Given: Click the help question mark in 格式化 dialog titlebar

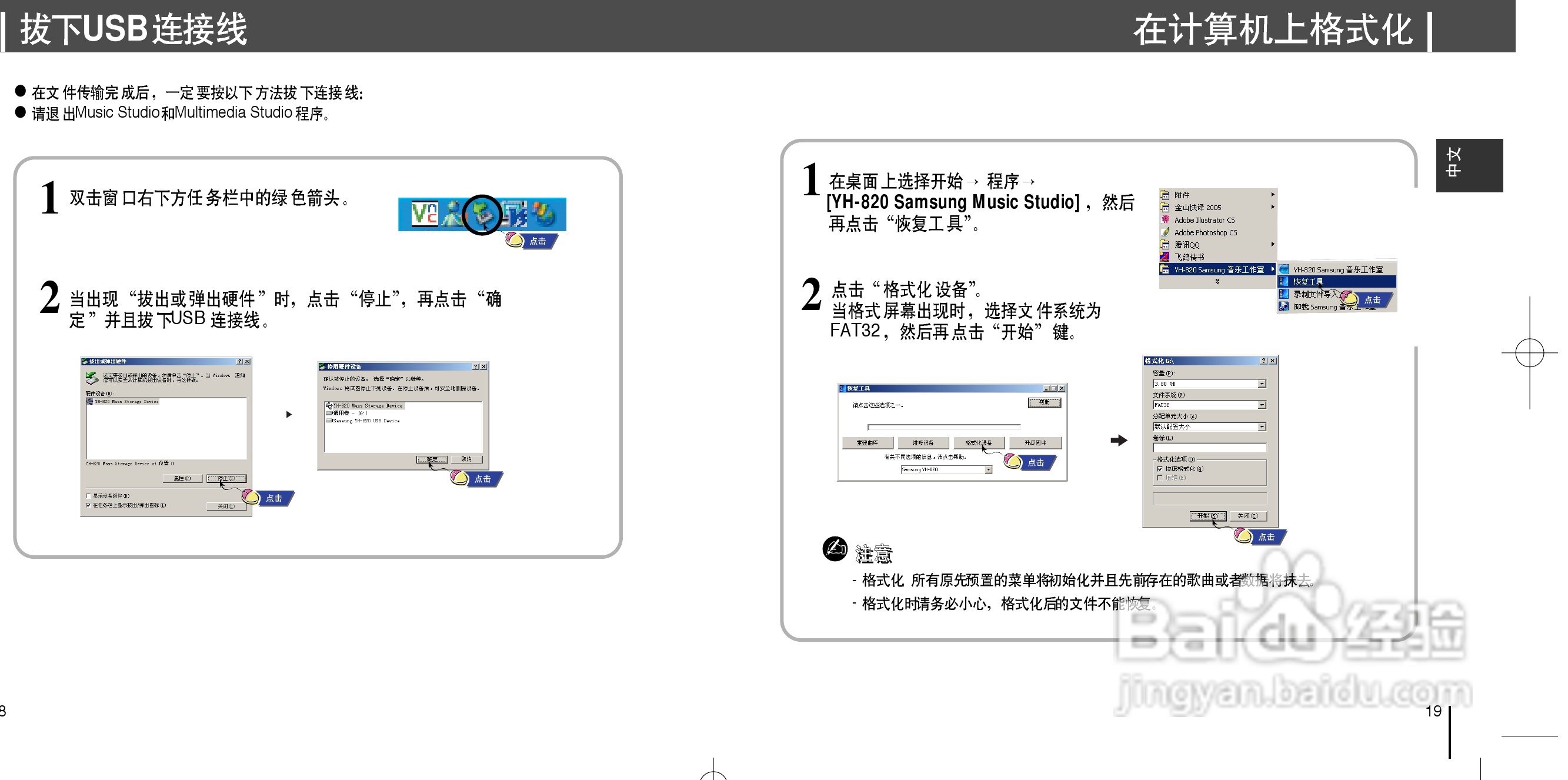Looking at the screenshot, I should pyautogui.click(x=1263, y=361).
